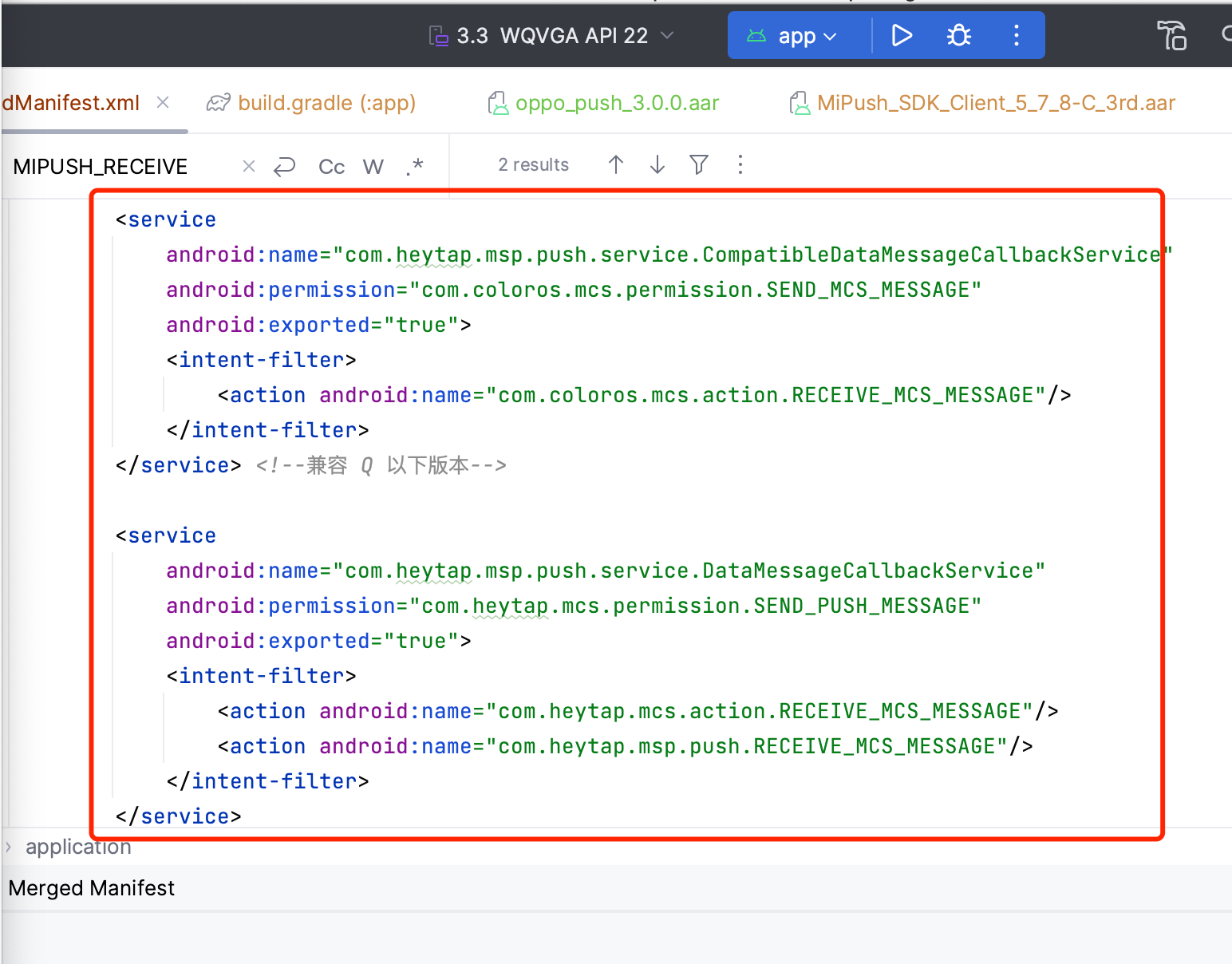Switch to the Merged Manifest tab
The image size is (1232, 964).
pyautogui.click(x=92, y=888)
